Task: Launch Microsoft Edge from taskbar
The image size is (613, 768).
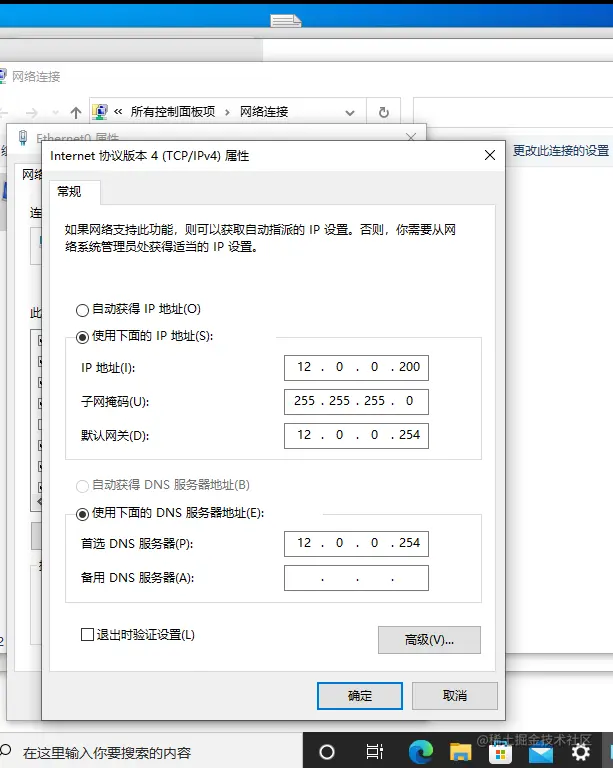Action: tap(421, 752)
